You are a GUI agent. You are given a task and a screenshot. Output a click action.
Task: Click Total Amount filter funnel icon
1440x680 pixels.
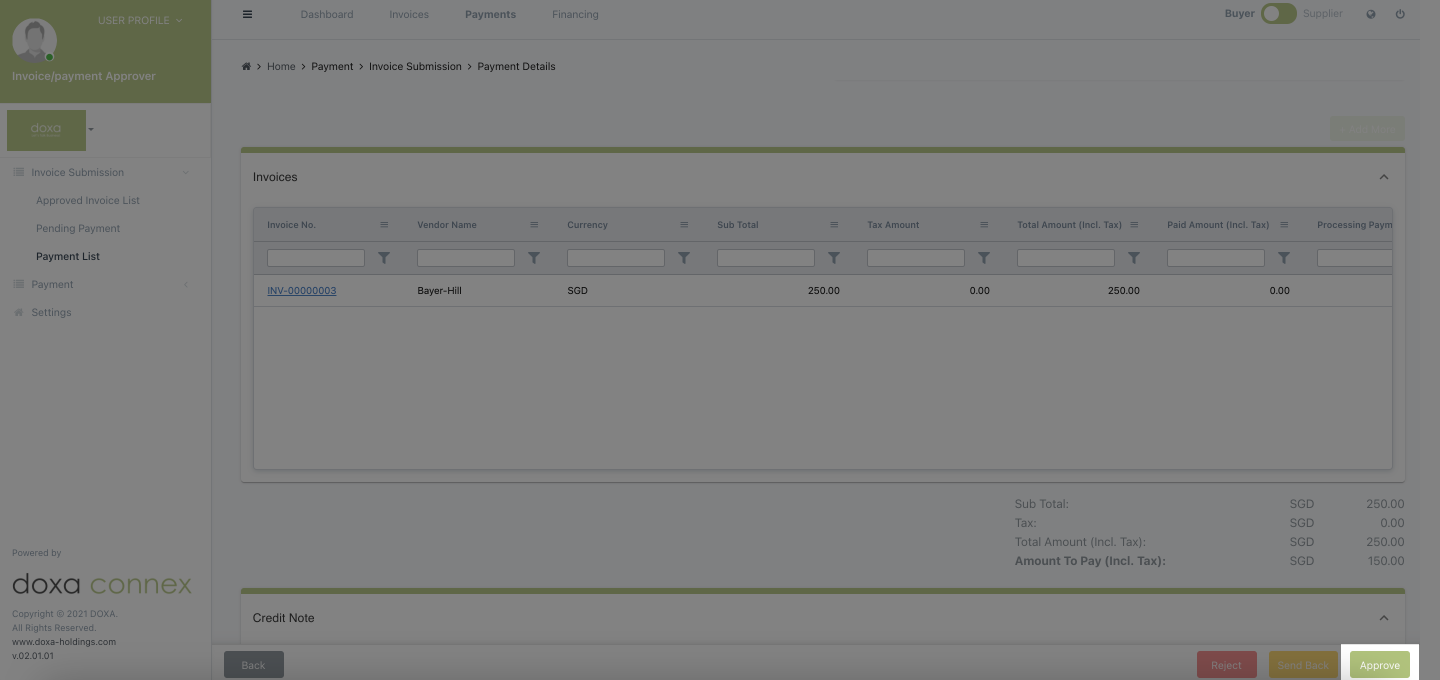tap(1134, 258)
